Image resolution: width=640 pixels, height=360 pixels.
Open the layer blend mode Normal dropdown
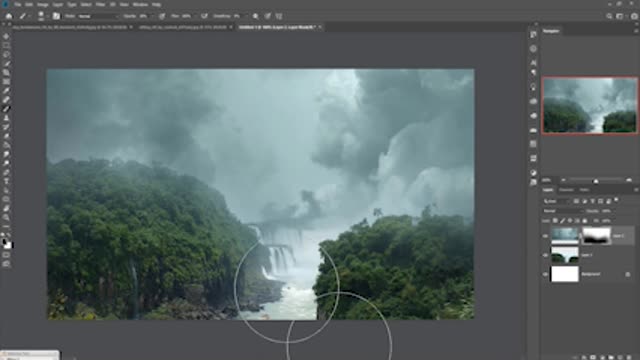563,211
